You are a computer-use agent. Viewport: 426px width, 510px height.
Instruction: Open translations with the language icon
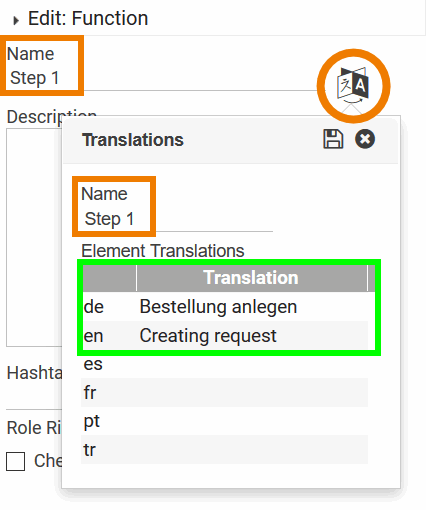353,85
